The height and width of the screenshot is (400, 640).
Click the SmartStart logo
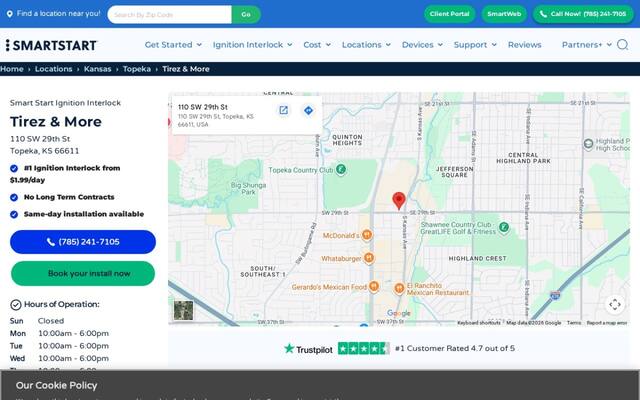pyautogui.click(x=51, y=45)
